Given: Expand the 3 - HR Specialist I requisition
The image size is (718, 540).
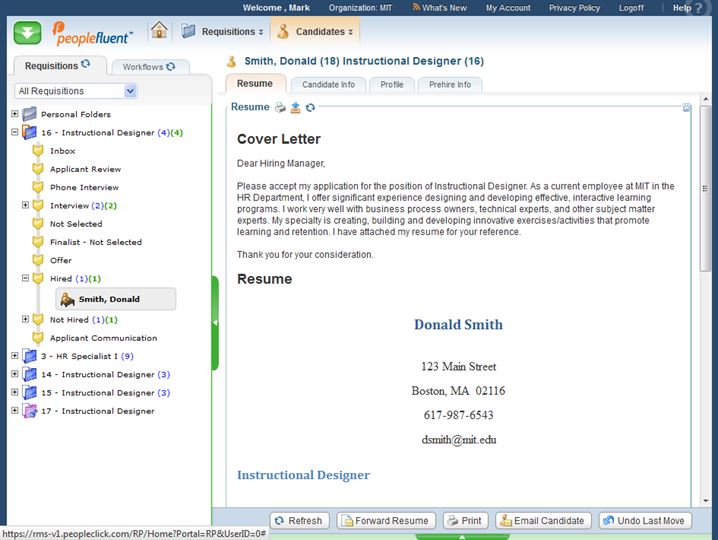Looking at the screenshot, I should pos(15,356).
